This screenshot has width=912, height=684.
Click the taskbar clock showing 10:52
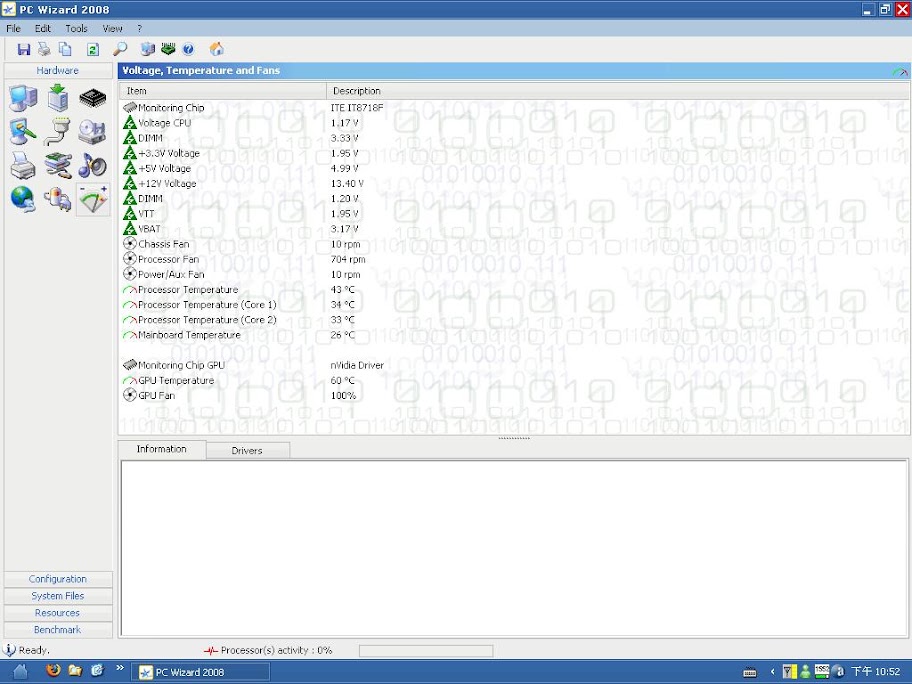tap(876, 672)
